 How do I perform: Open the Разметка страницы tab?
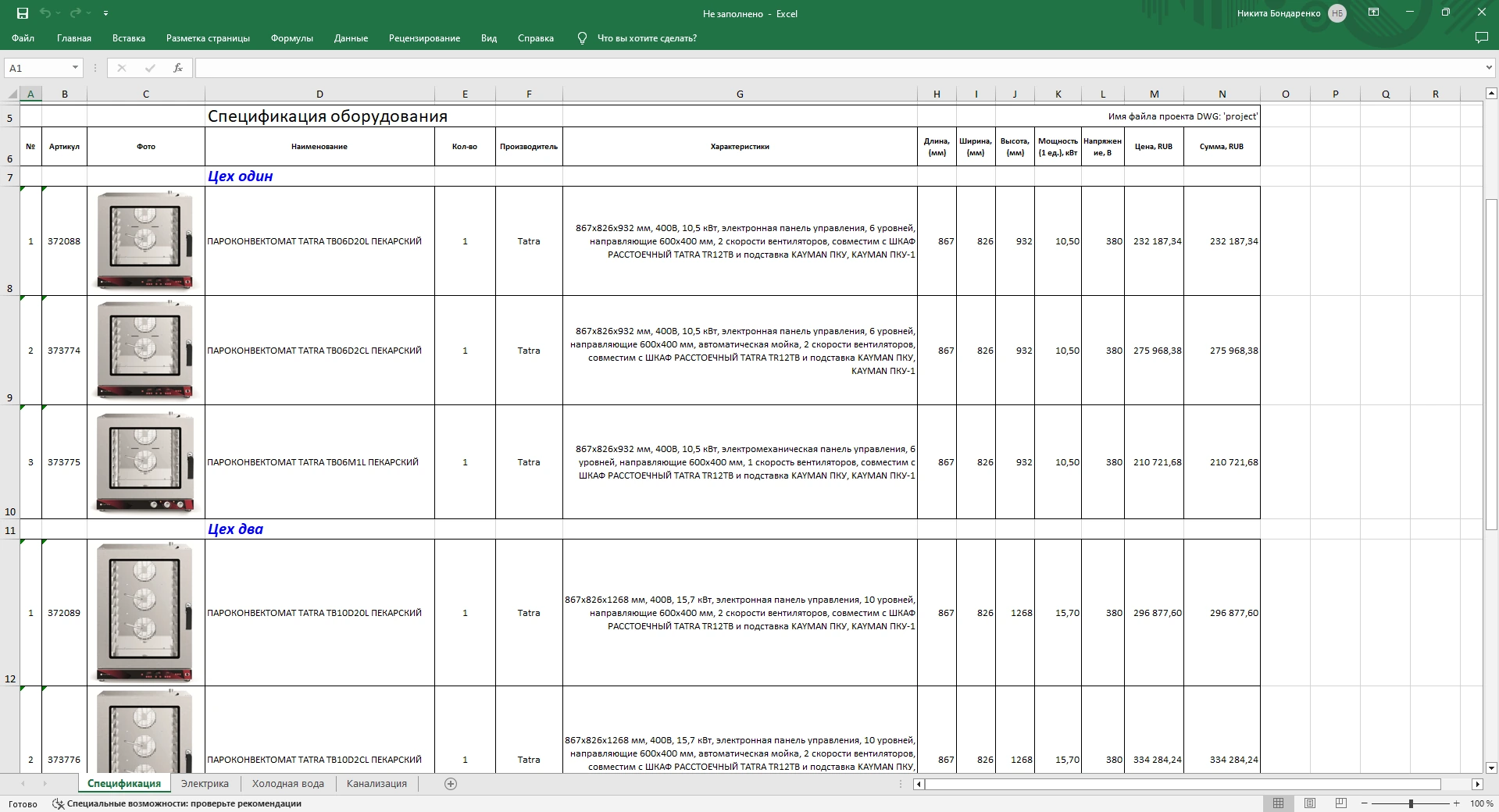[x=208, y=38]
